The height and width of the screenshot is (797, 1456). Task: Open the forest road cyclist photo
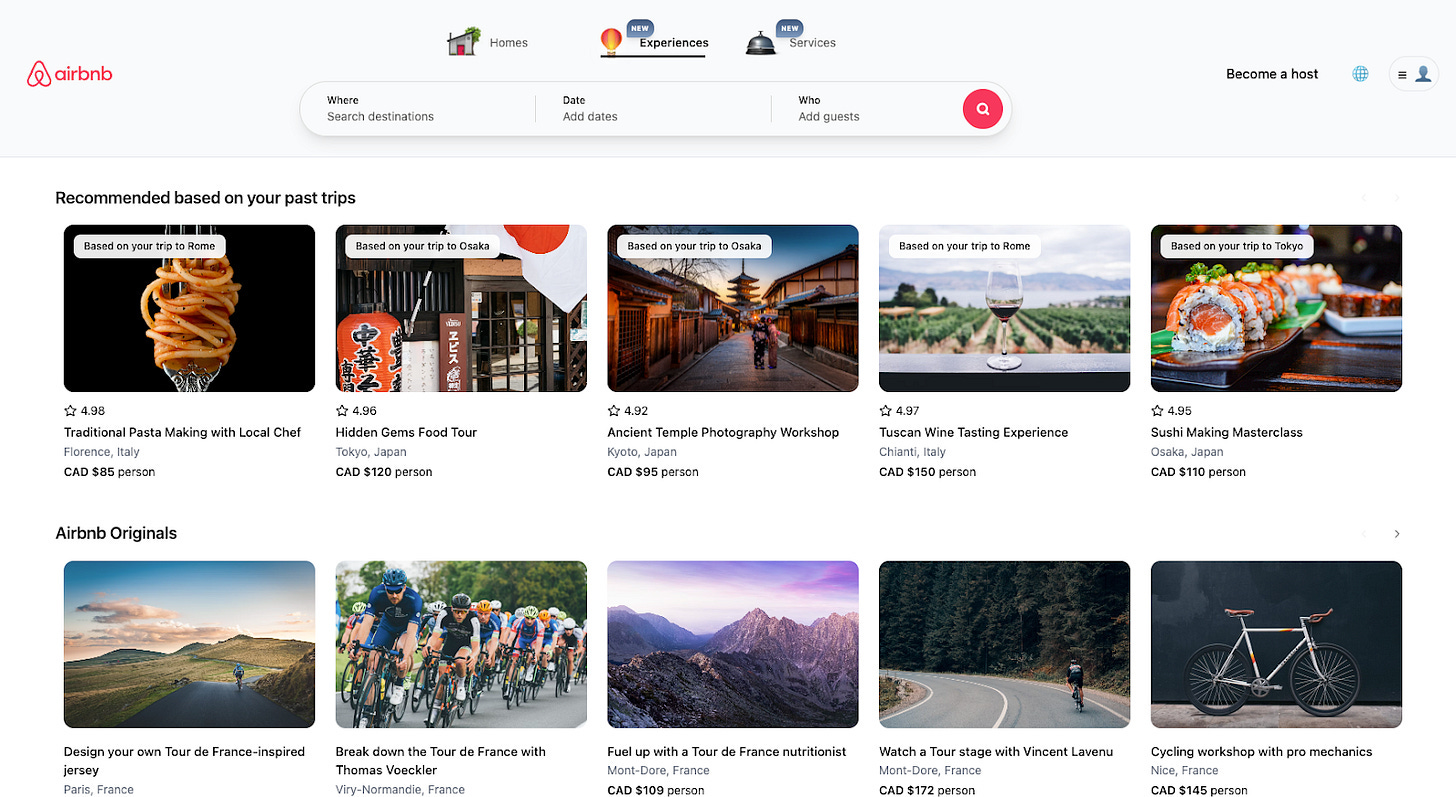click(1004, 644)
